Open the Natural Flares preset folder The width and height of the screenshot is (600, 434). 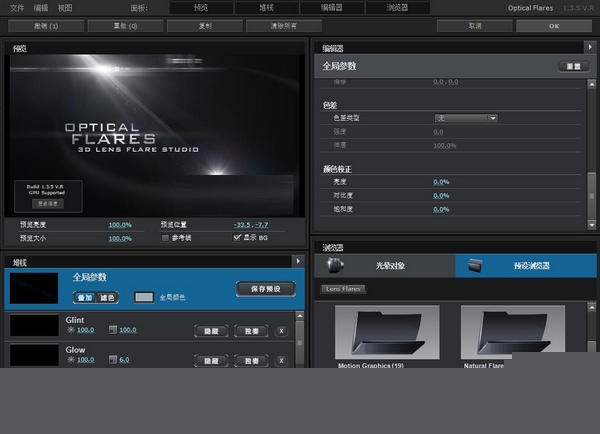point(510,336)
